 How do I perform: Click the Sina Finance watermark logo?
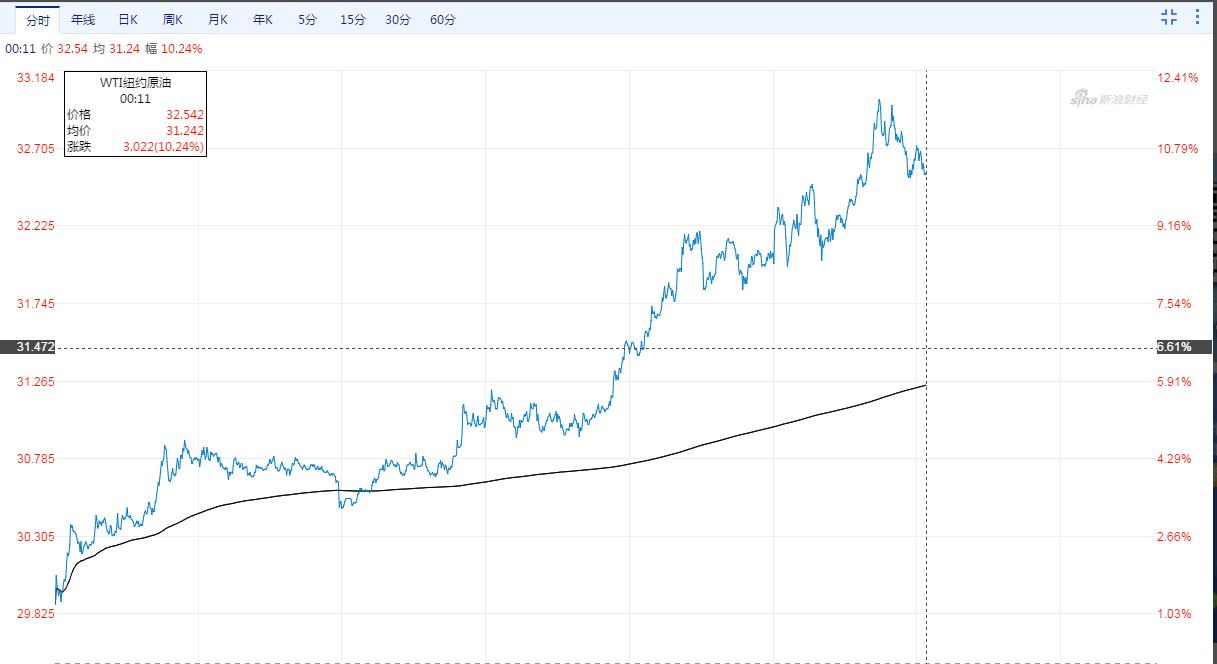[x=1108, y=99]
